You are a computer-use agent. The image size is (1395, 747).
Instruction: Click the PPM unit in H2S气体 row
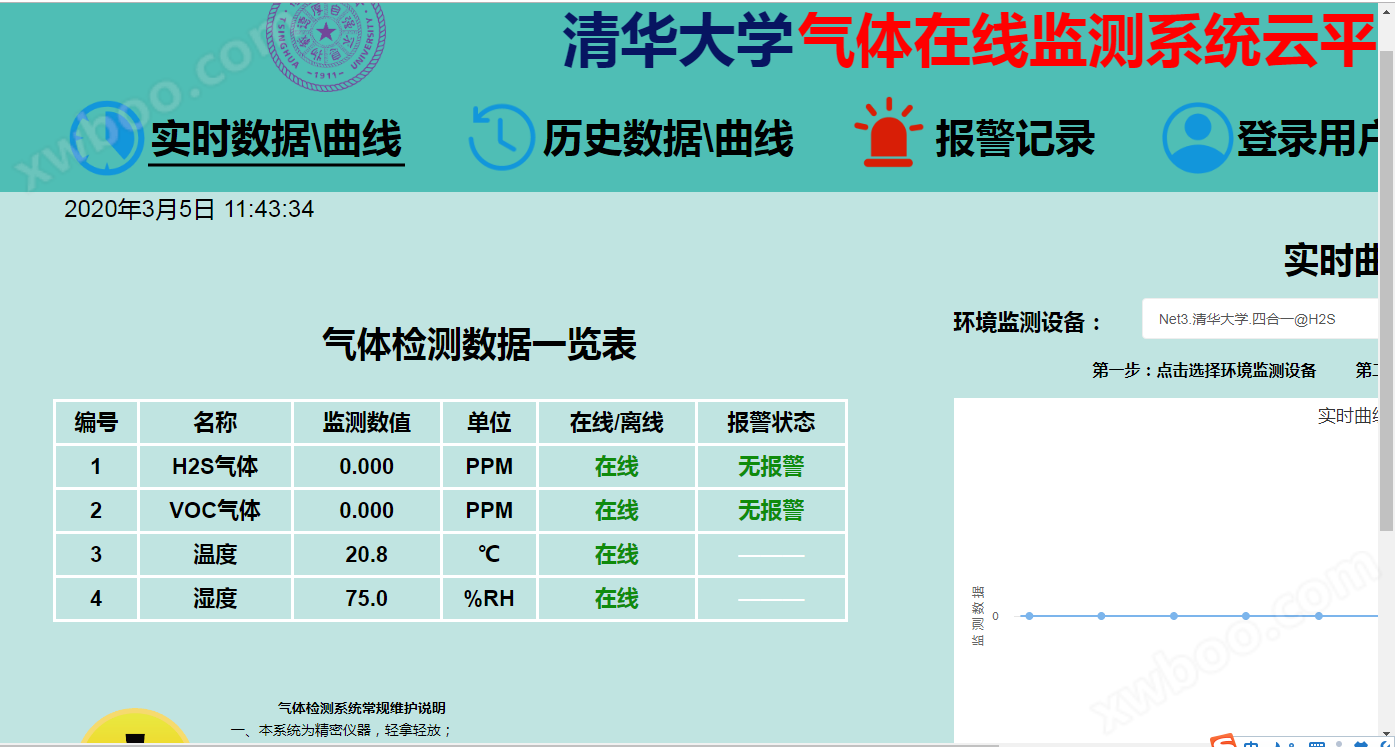tap(489, 467)
